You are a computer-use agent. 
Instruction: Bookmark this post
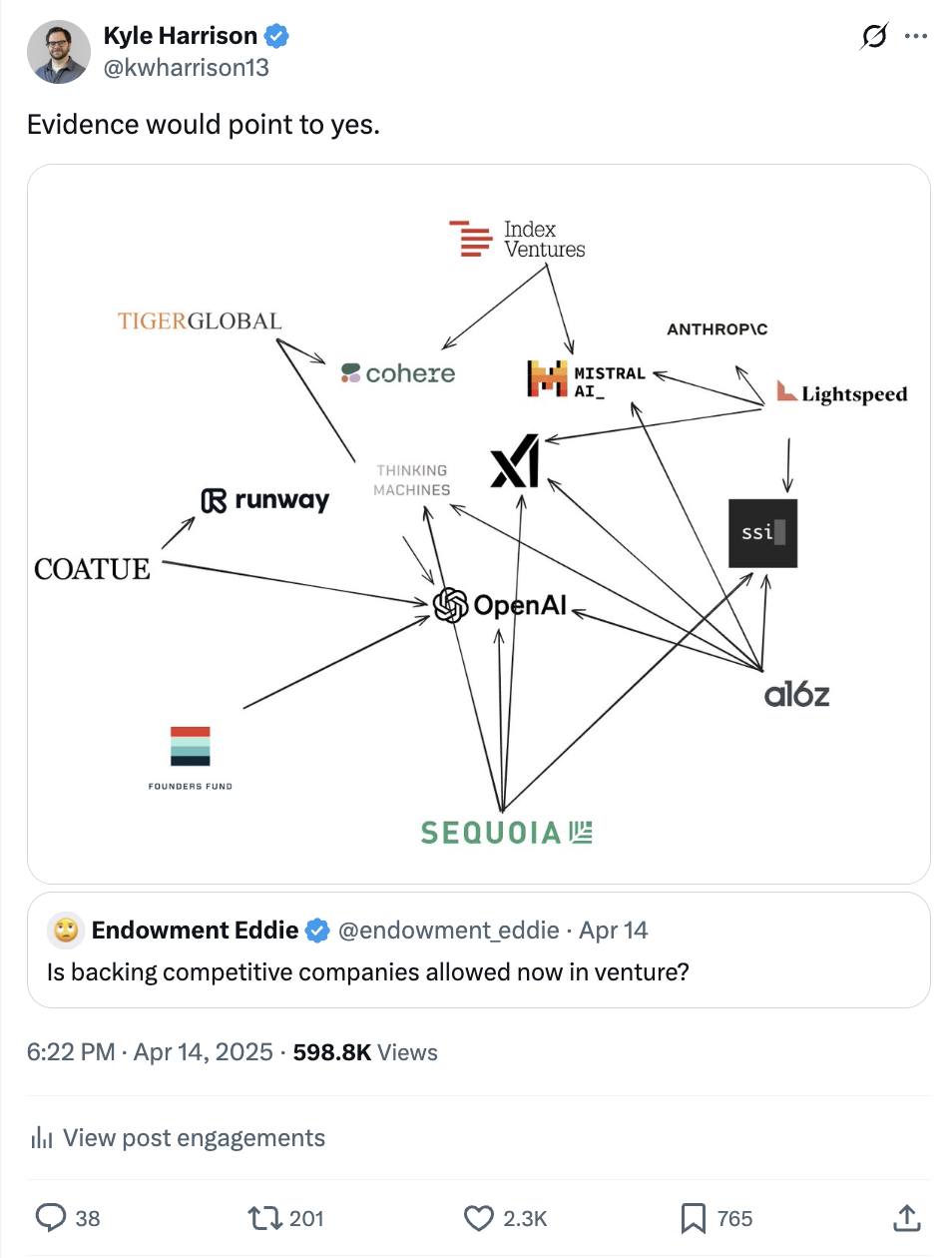[x=693, y=1217]
